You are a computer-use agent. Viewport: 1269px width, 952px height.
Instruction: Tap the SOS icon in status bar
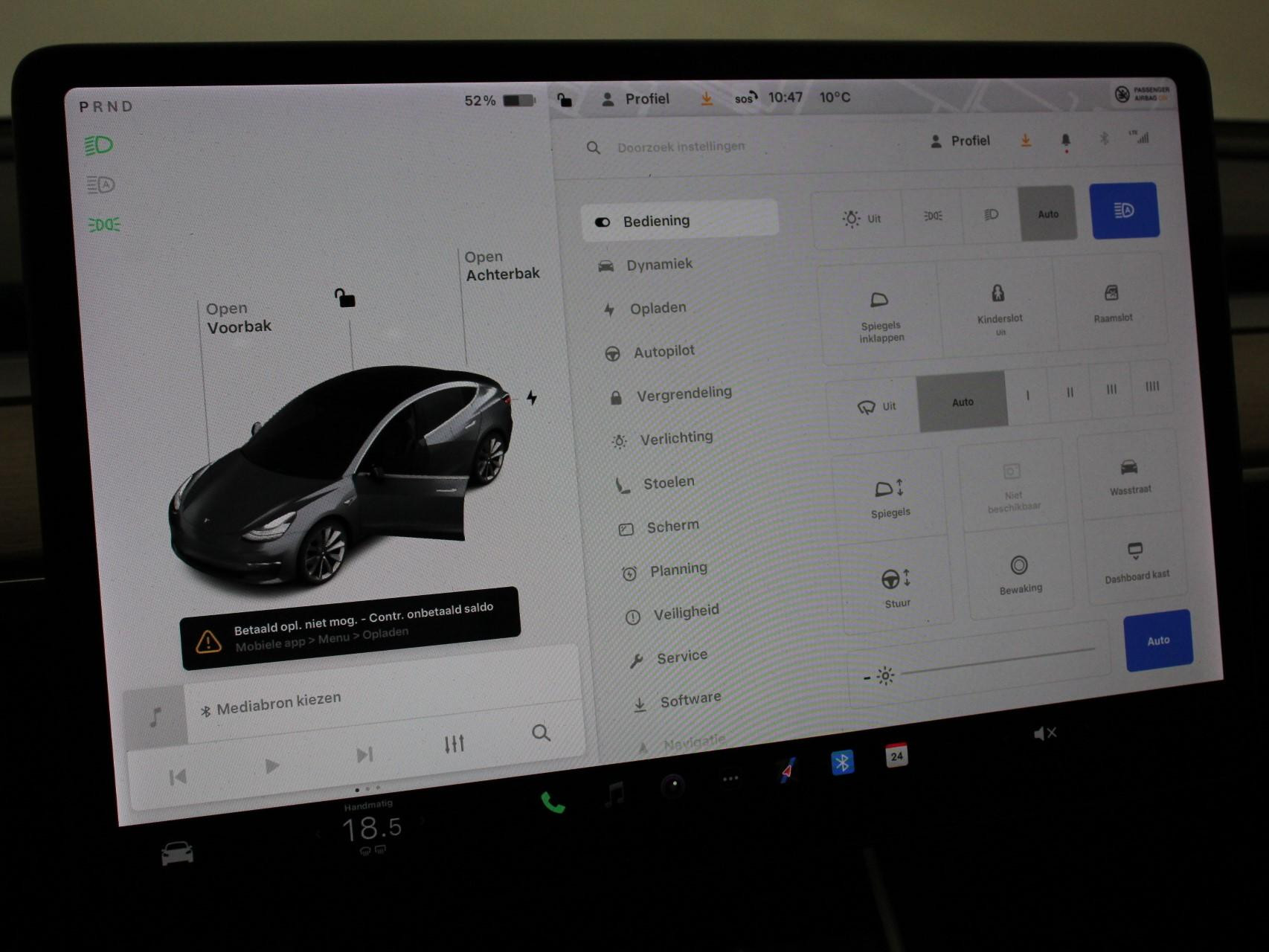pyautogui.click(x=745, y=98)
